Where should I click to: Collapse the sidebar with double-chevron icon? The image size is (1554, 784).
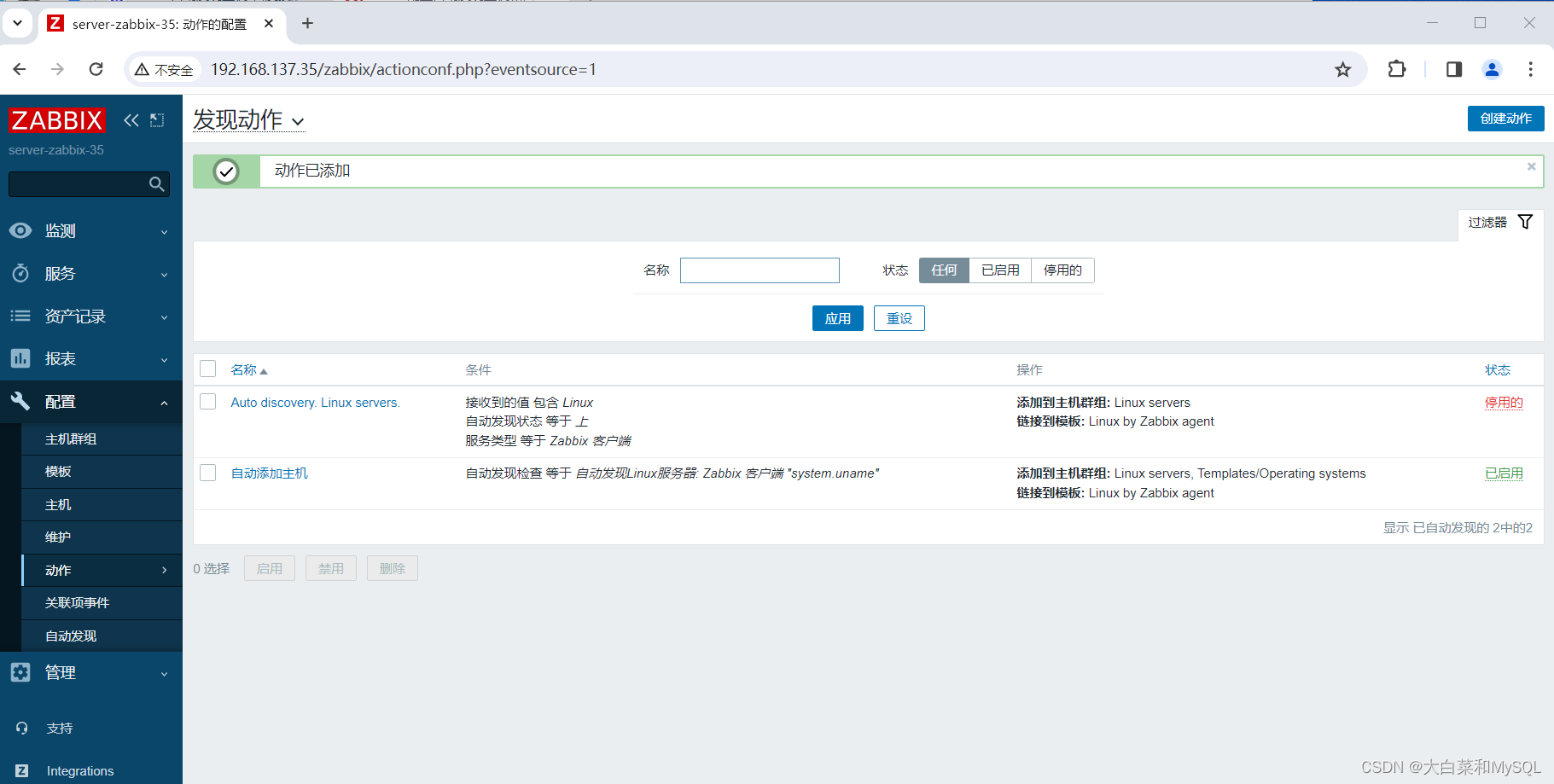[x=131, y=120]
